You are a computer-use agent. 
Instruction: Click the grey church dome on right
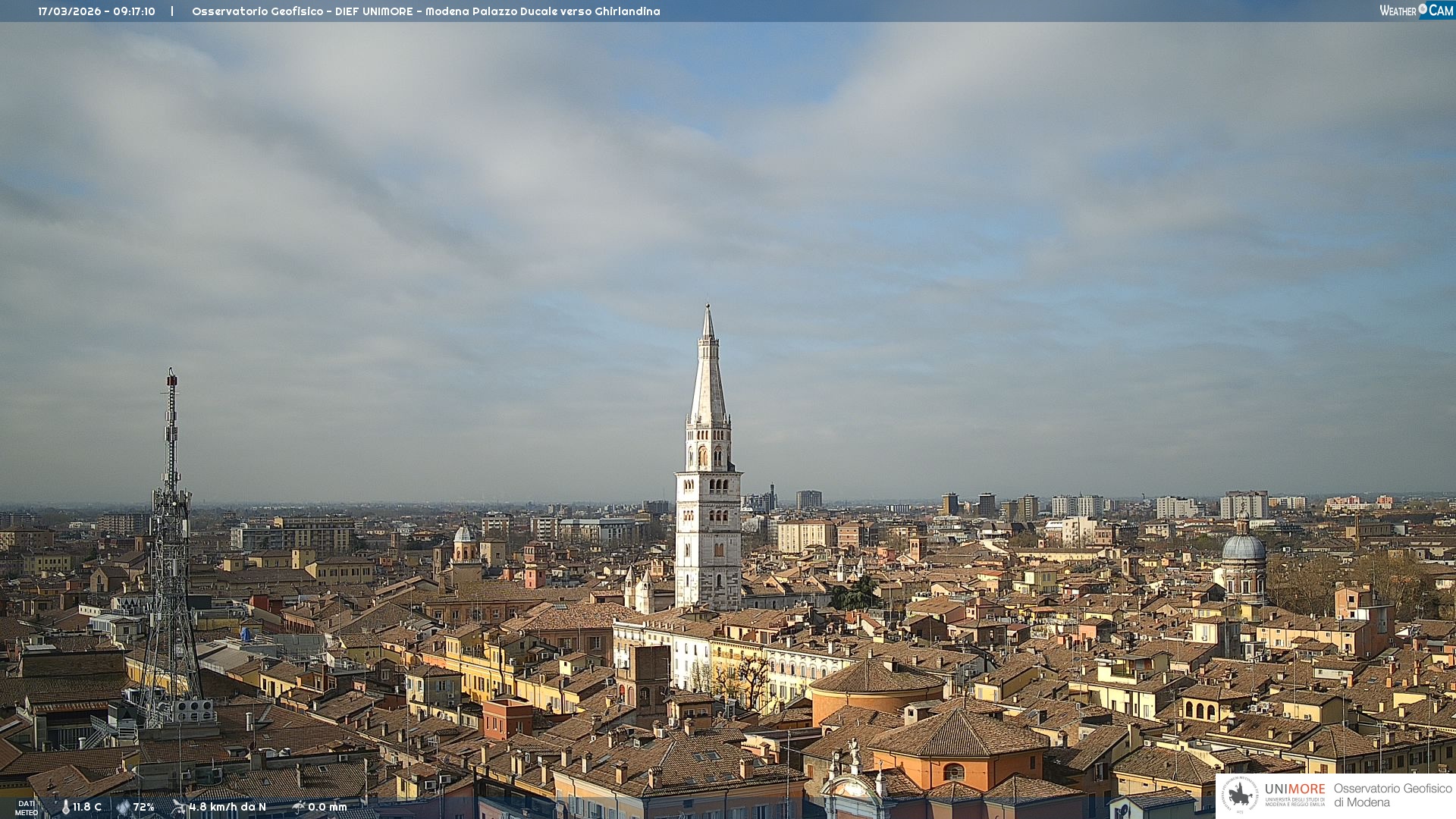pyautogui.click(x=1244, y=548)
